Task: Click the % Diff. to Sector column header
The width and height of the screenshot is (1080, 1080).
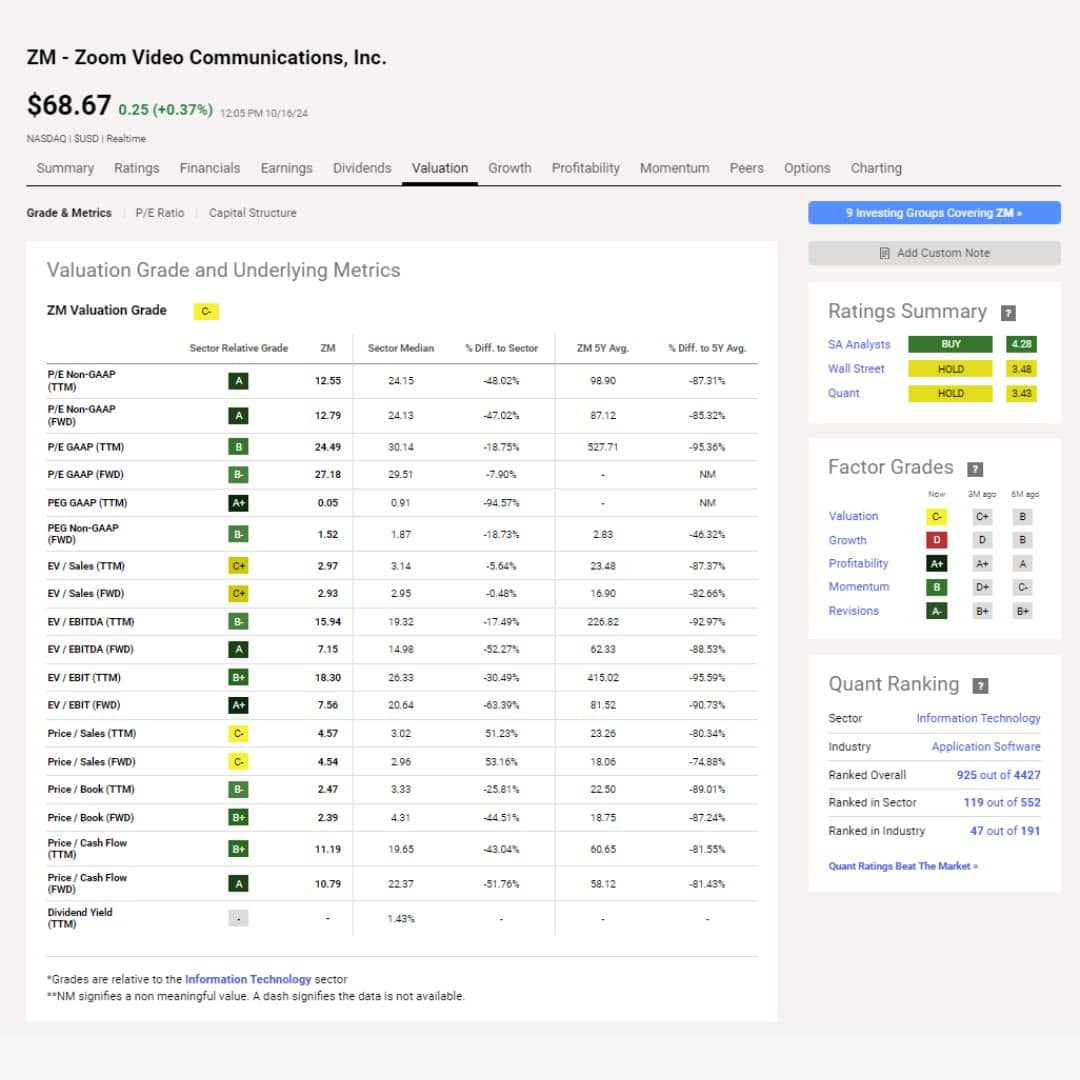Action: click(501, 348)
